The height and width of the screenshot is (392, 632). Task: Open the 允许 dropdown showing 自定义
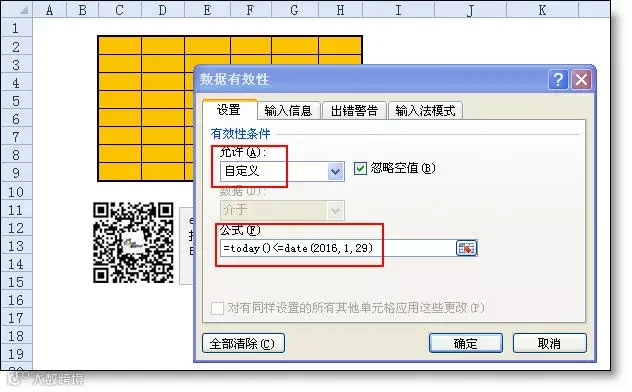(x=282, y=171)
